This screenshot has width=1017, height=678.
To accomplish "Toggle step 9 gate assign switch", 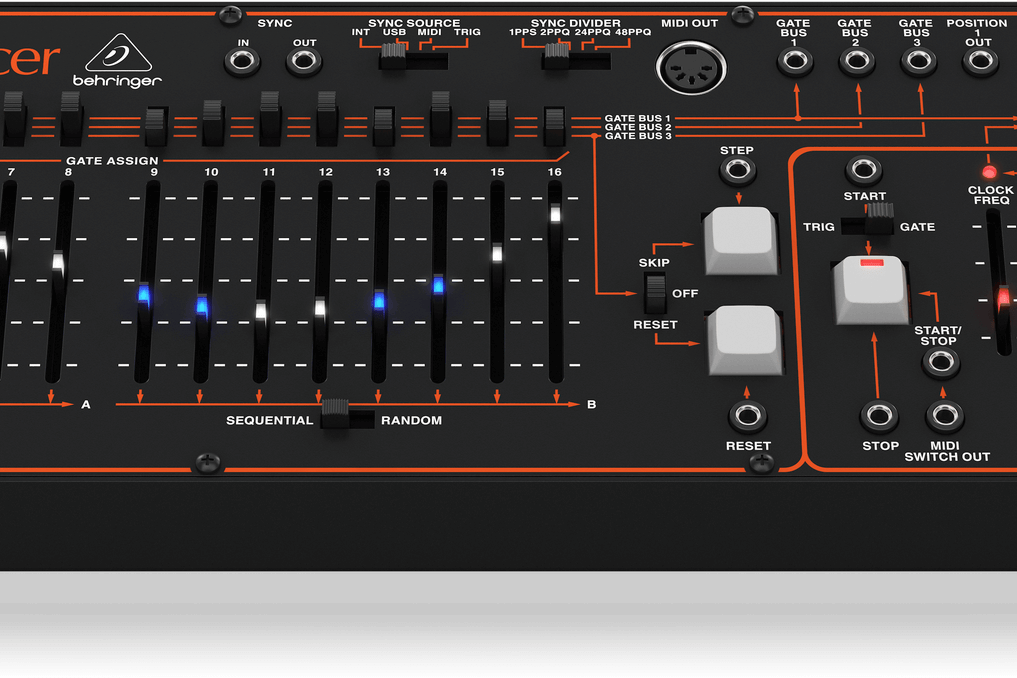I will coord(156,125).
